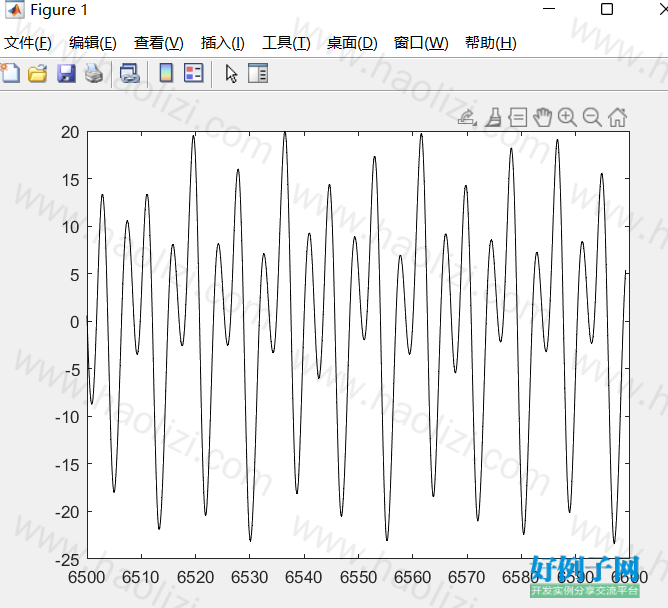
Task: Open the 文件(F) menu
Action: [x=28, y=43]
